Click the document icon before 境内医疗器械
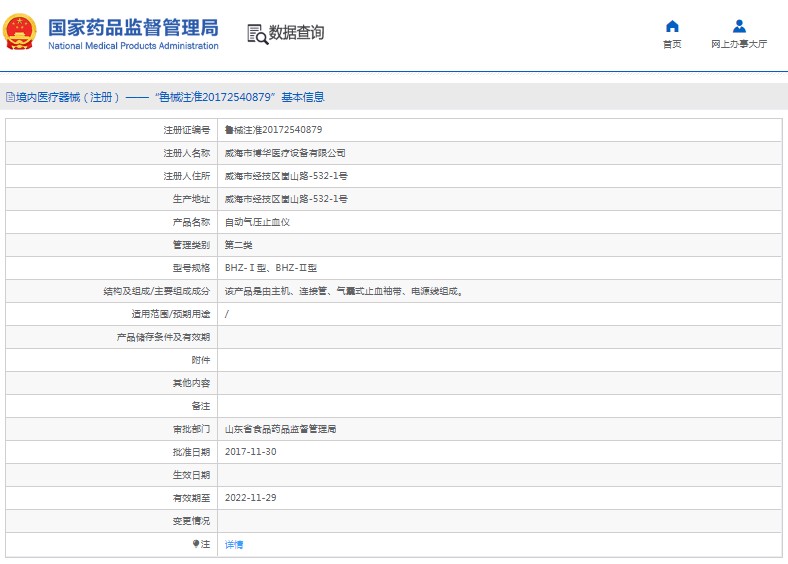Screen dimensions: 788x564 tap(10, 97)
